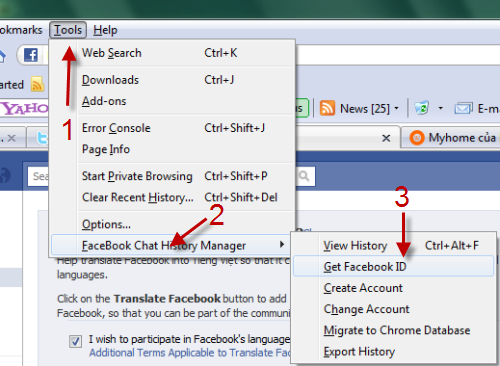The image size is (500, 366).
Task: Select Export History entry
Action: 393,352
